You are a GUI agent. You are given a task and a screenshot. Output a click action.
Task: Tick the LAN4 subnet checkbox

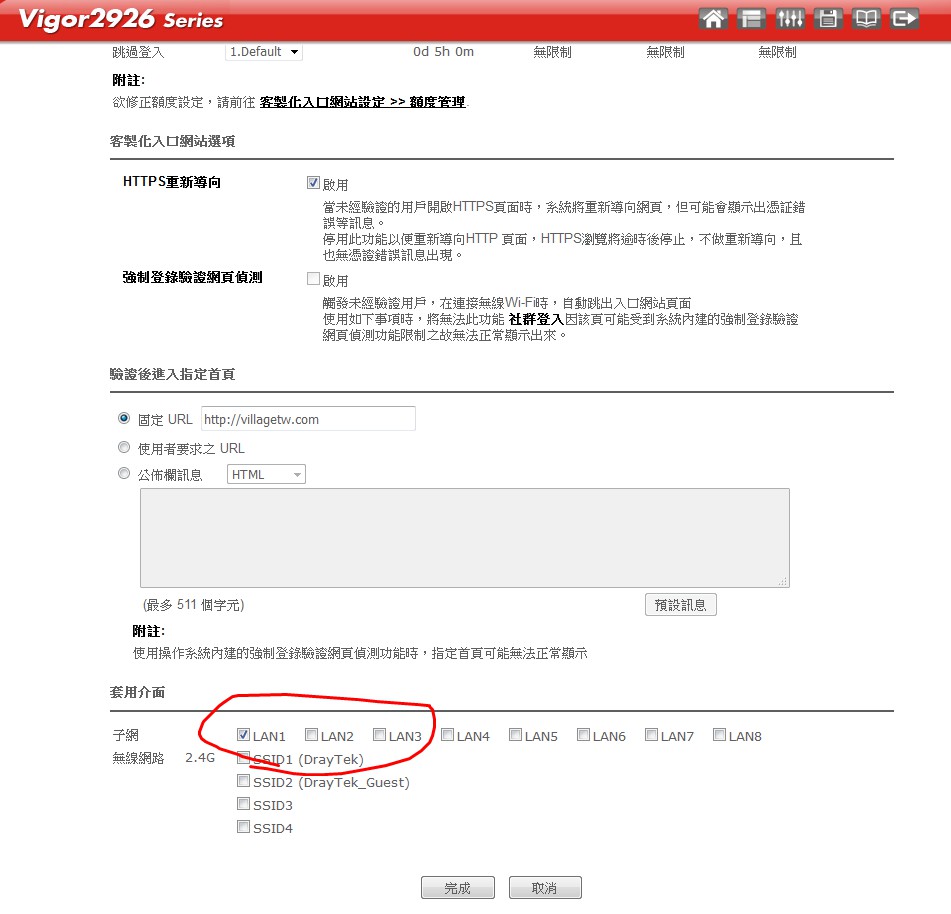tap(448, 735)
